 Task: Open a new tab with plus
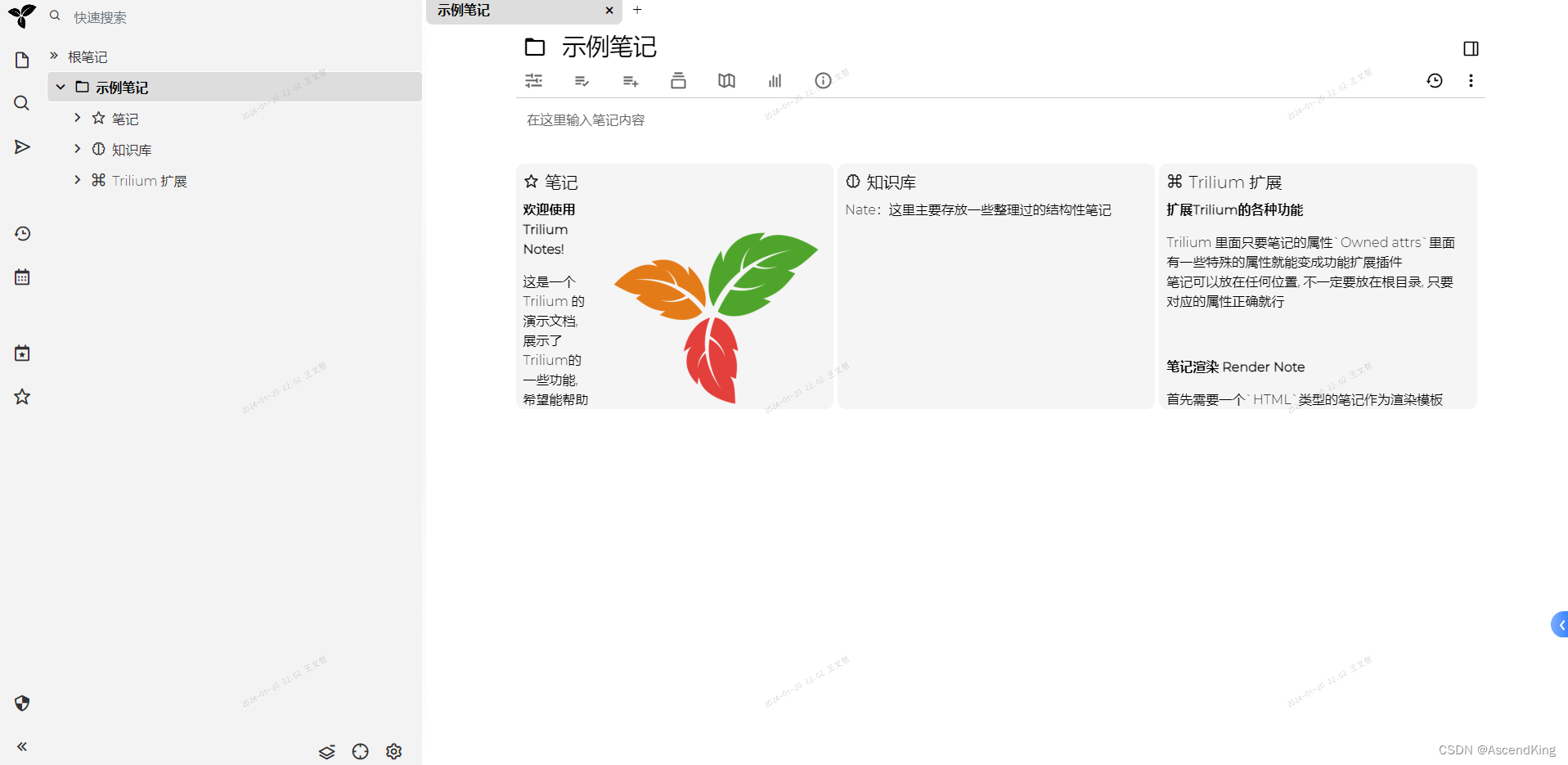tap(637, 10)
